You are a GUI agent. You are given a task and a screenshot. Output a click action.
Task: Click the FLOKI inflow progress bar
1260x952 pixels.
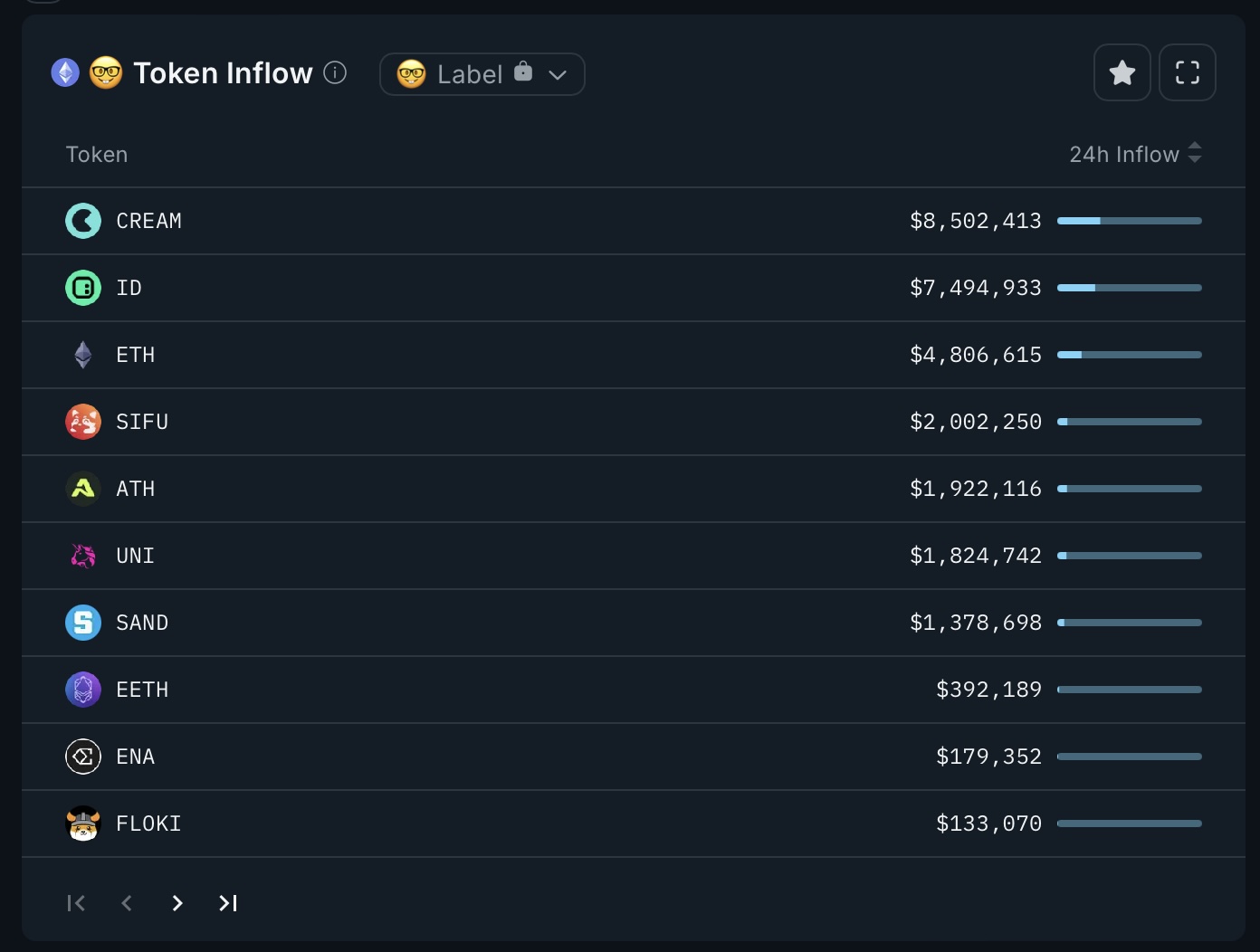click(x=1130, y=823)
